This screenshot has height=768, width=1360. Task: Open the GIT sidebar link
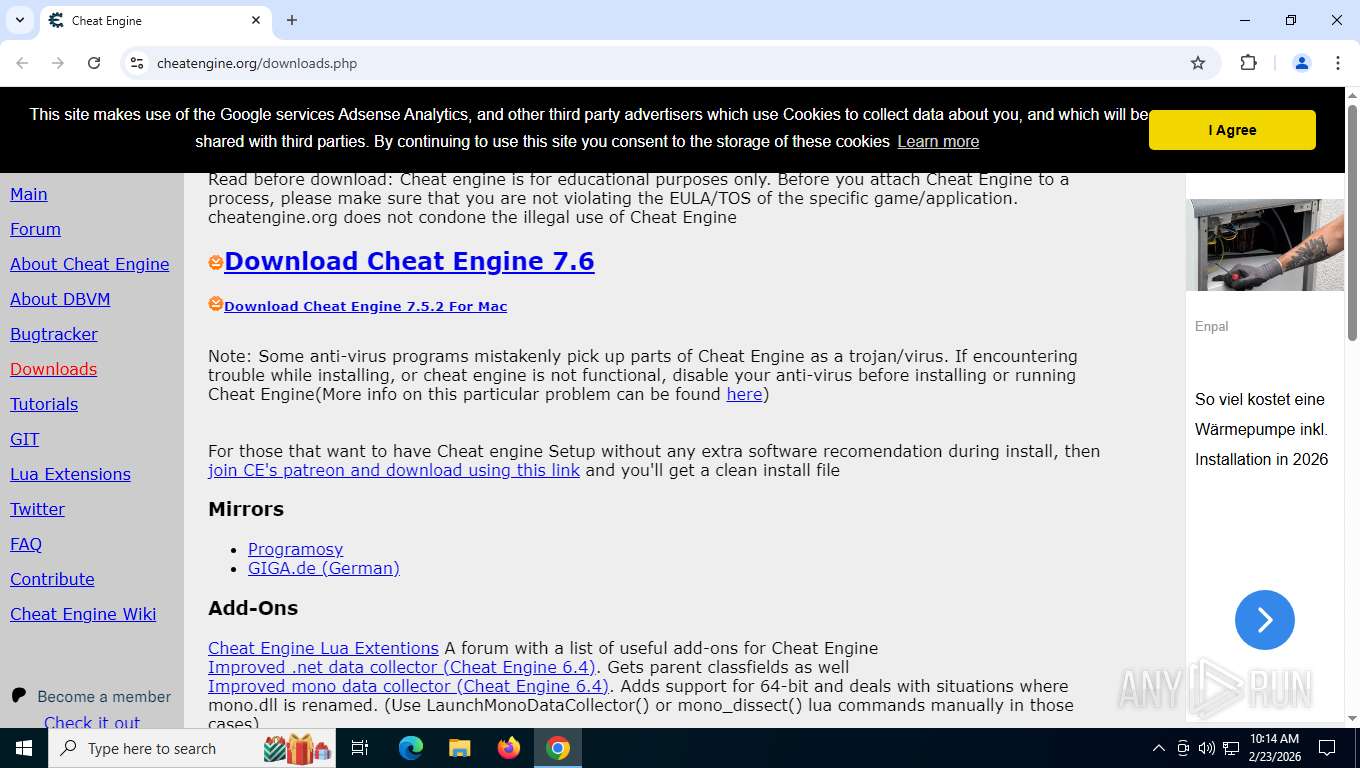(25, 439)
